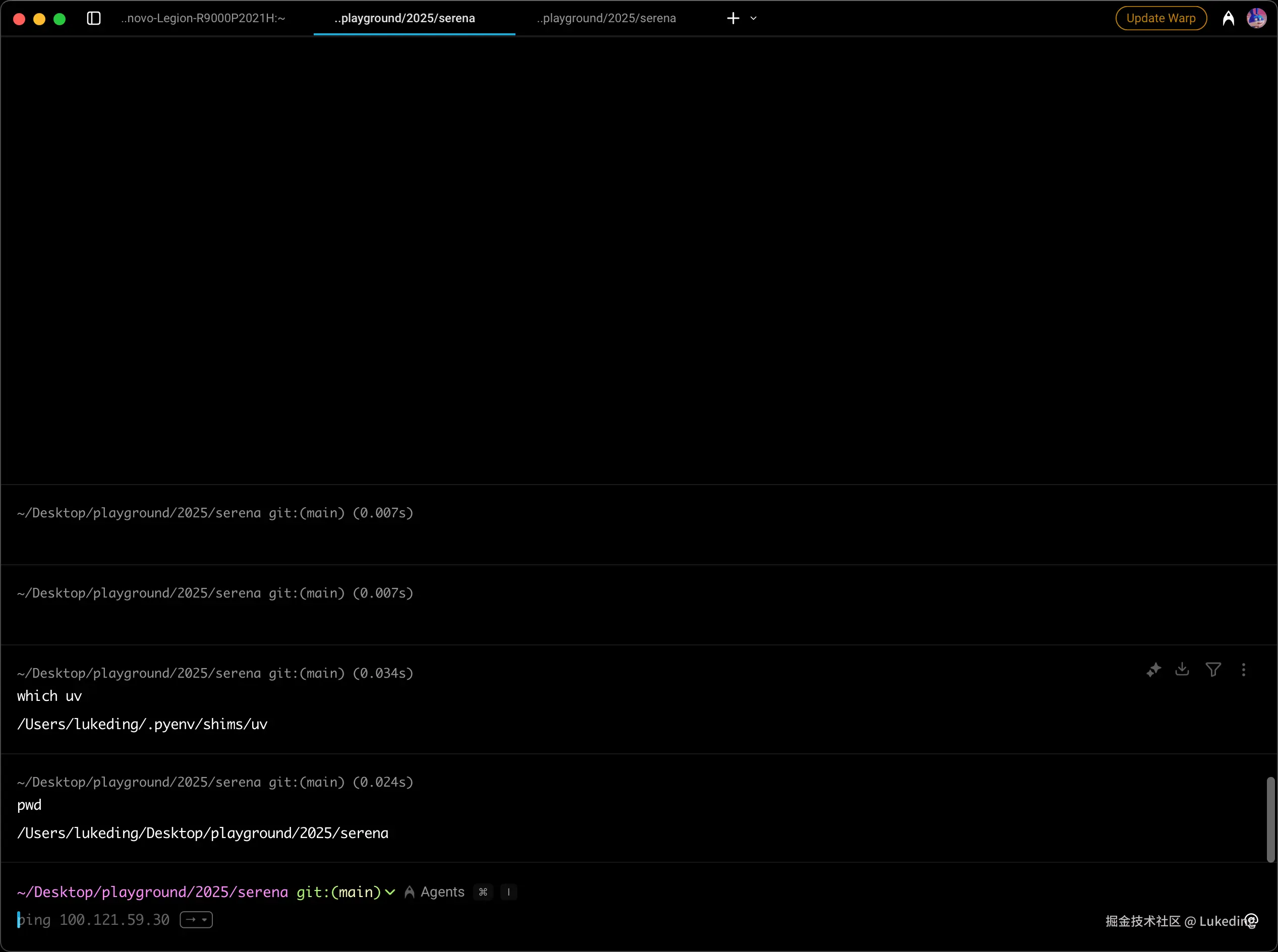Save block output with download icon

click(x=1182, y=670)
